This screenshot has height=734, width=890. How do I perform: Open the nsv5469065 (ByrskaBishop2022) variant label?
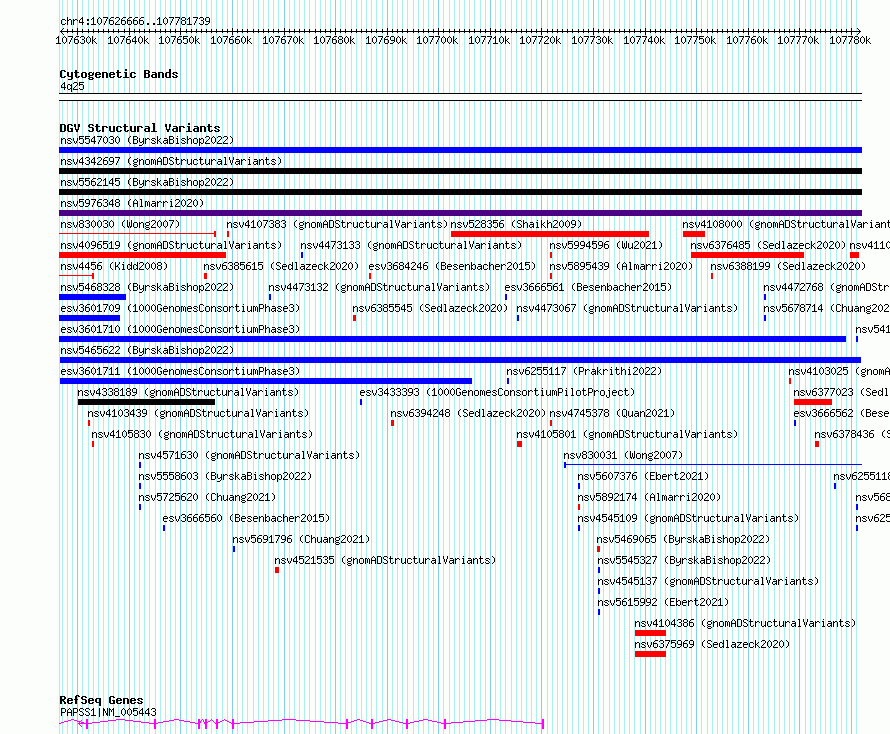tap(683, 539)
